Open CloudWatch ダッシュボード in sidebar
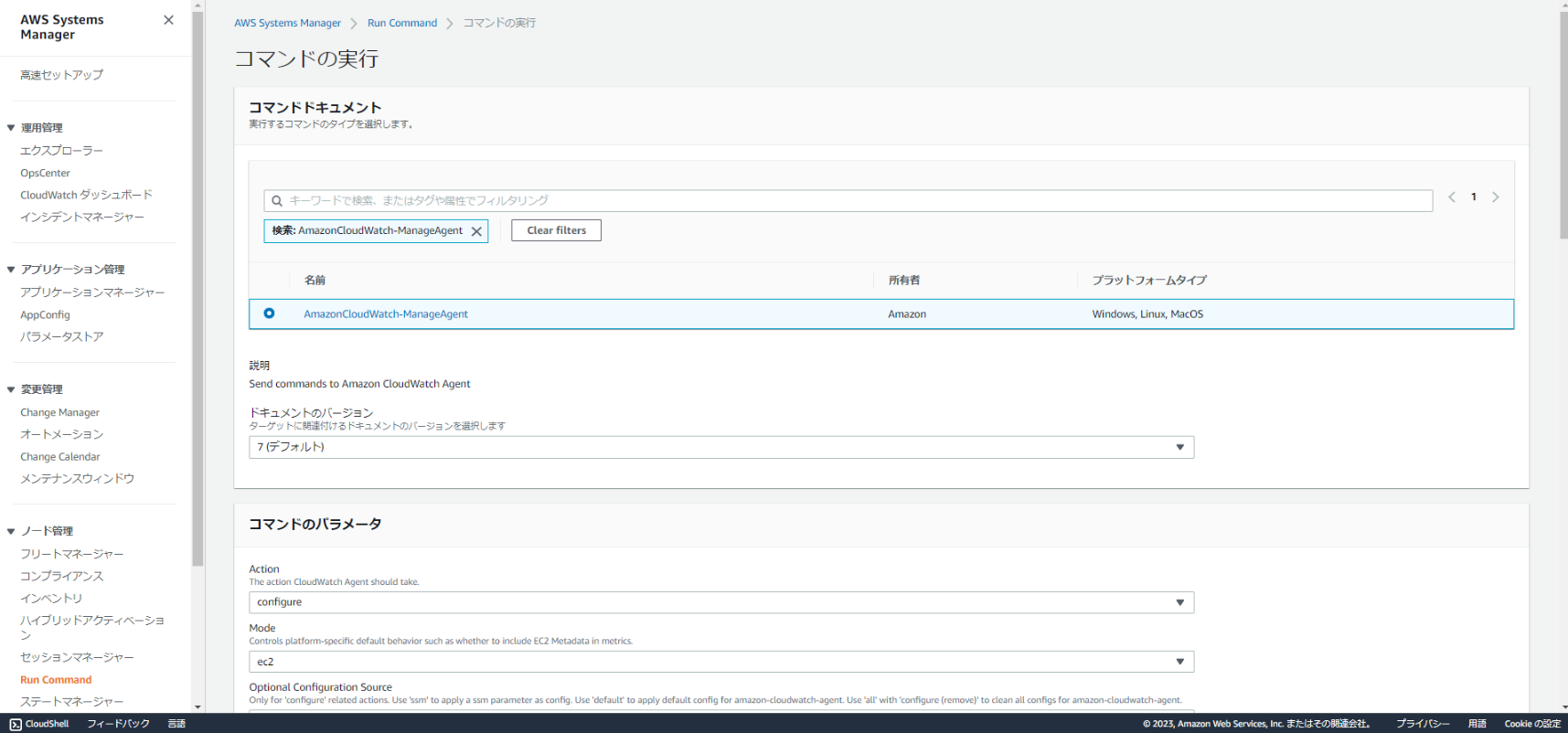 pyautogui.click(x=86, y=195)
